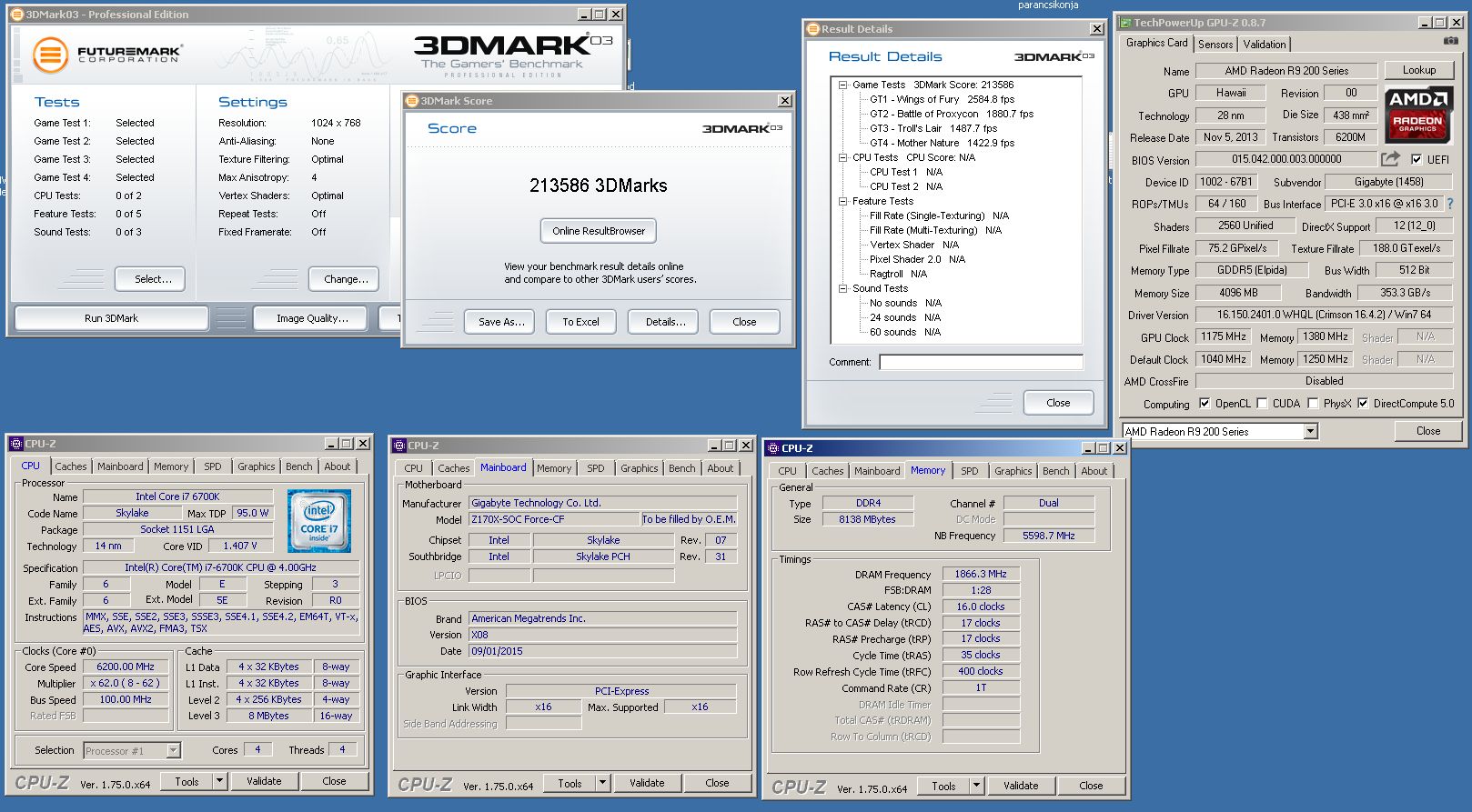The width and height of the screenshot is (1472, 812).
Task: Click the Image Quality... button
Action: click(x=312, y=318)
